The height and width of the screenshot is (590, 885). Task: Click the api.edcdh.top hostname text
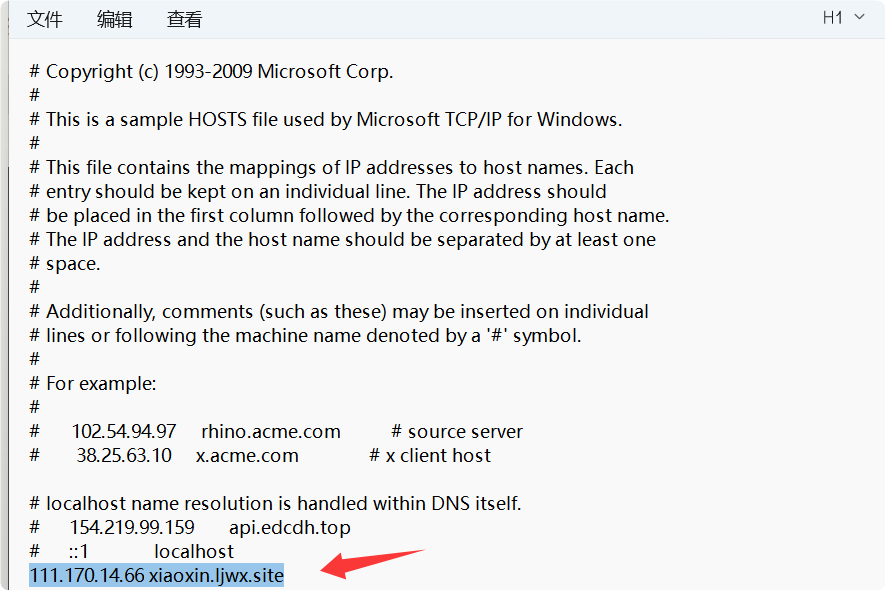(290, 527)
